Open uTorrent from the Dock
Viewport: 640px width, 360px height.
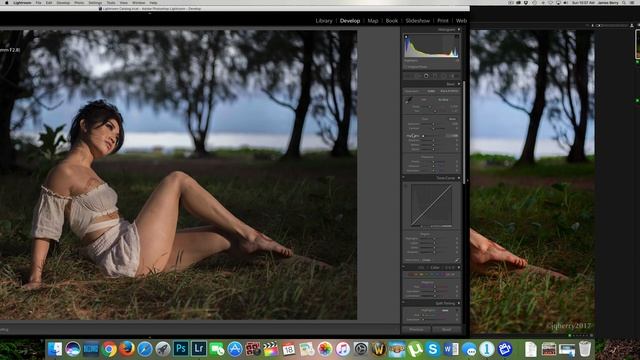point(415,349)
